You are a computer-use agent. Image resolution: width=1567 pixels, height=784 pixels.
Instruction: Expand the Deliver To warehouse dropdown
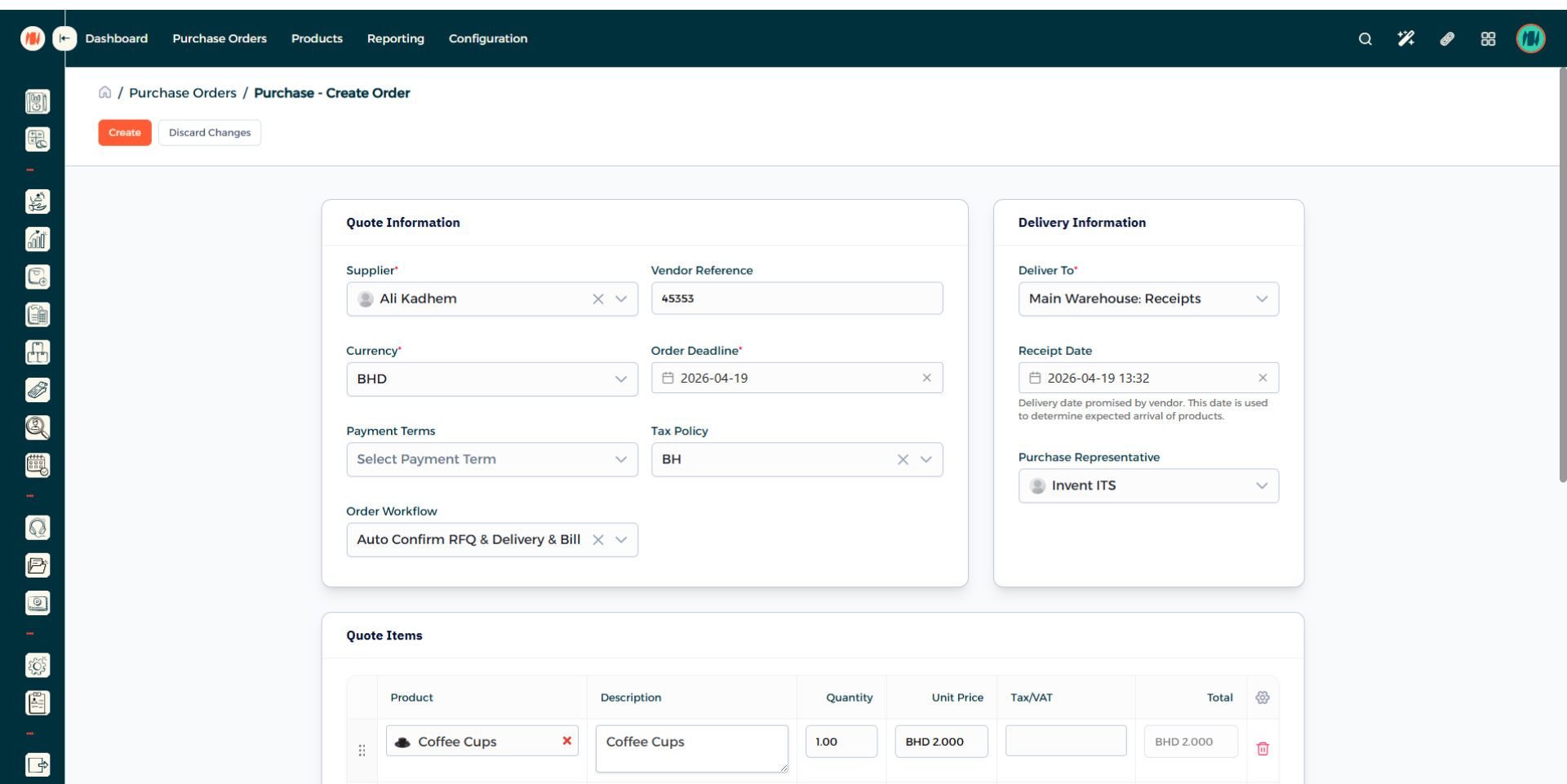pyautogui.click(x=1262, y=299)
